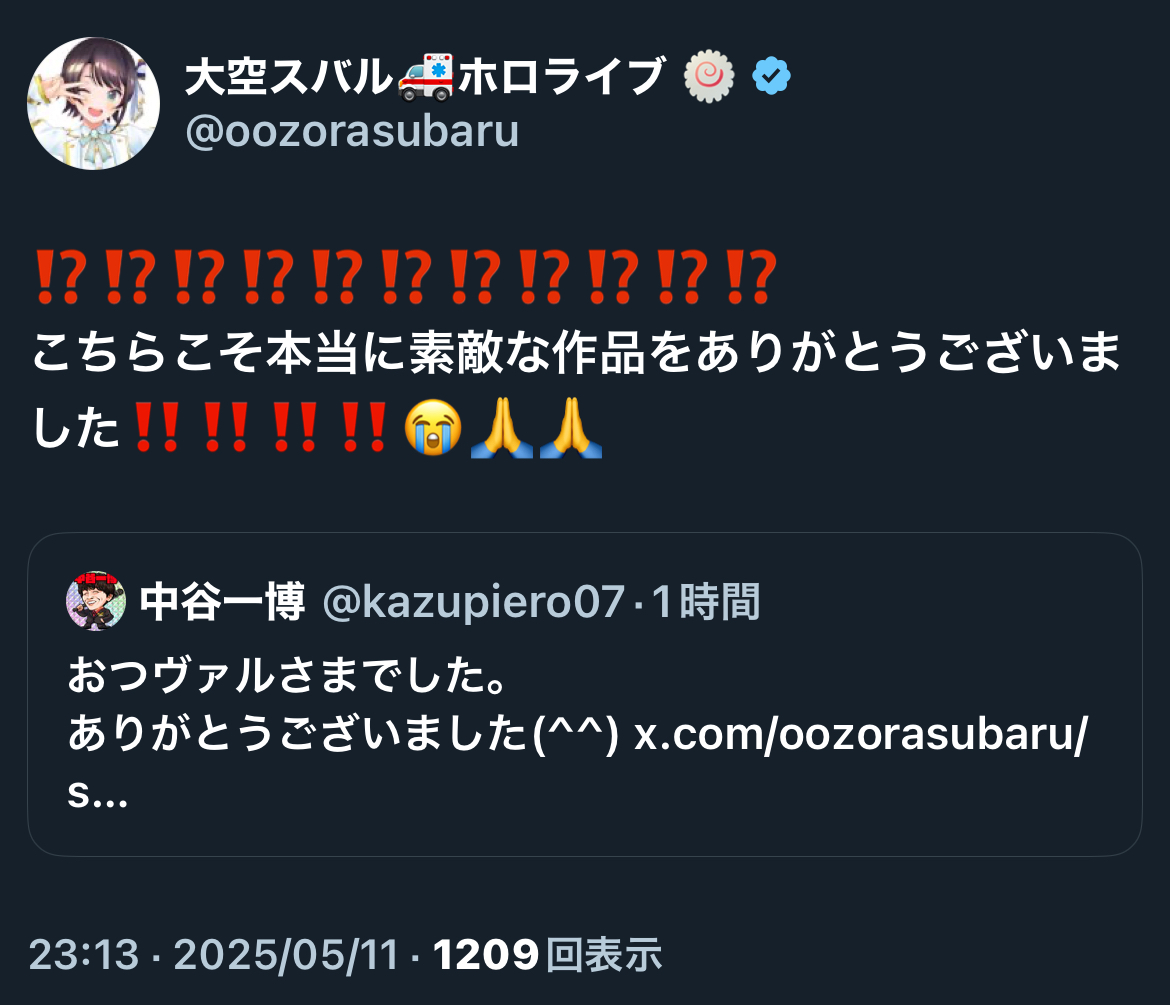Open the @oozorasubaru handle

(x=351, y=131)
